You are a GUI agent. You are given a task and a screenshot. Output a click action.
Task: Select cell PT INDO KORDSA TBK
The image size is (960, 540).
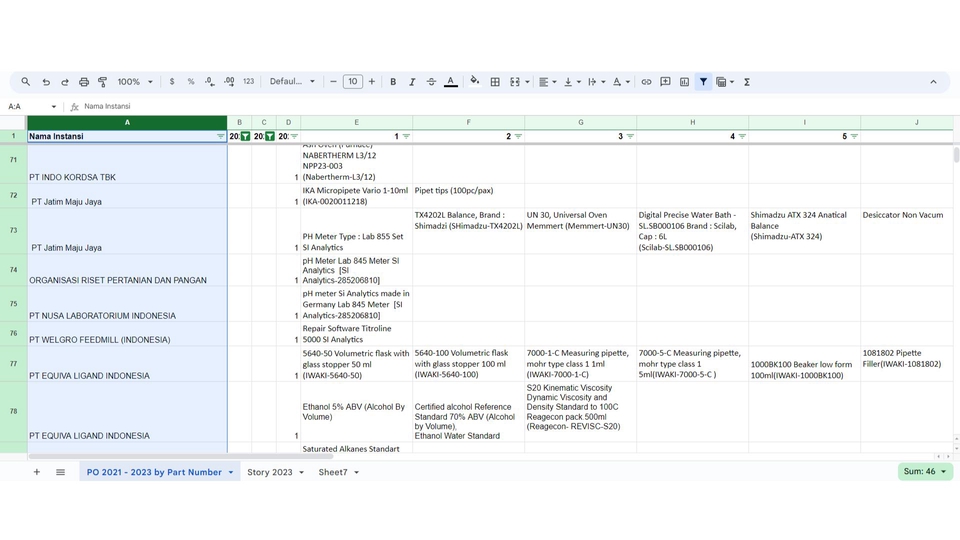click(127, 165)
